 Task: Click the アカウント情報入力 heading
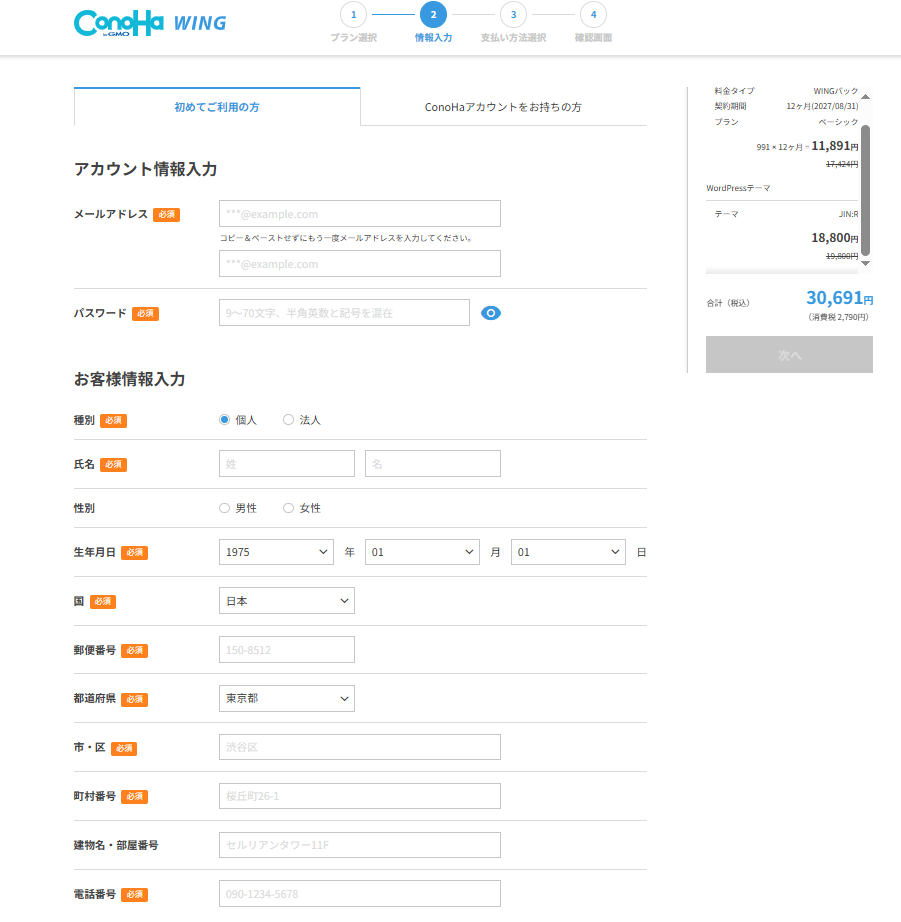[x=145, y=169]
